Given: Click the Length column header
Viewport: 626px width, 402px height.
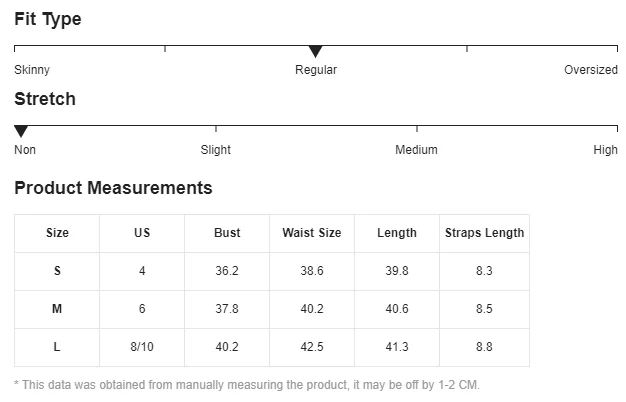Looking at the screenshot, I should click(x=397, y=233).
